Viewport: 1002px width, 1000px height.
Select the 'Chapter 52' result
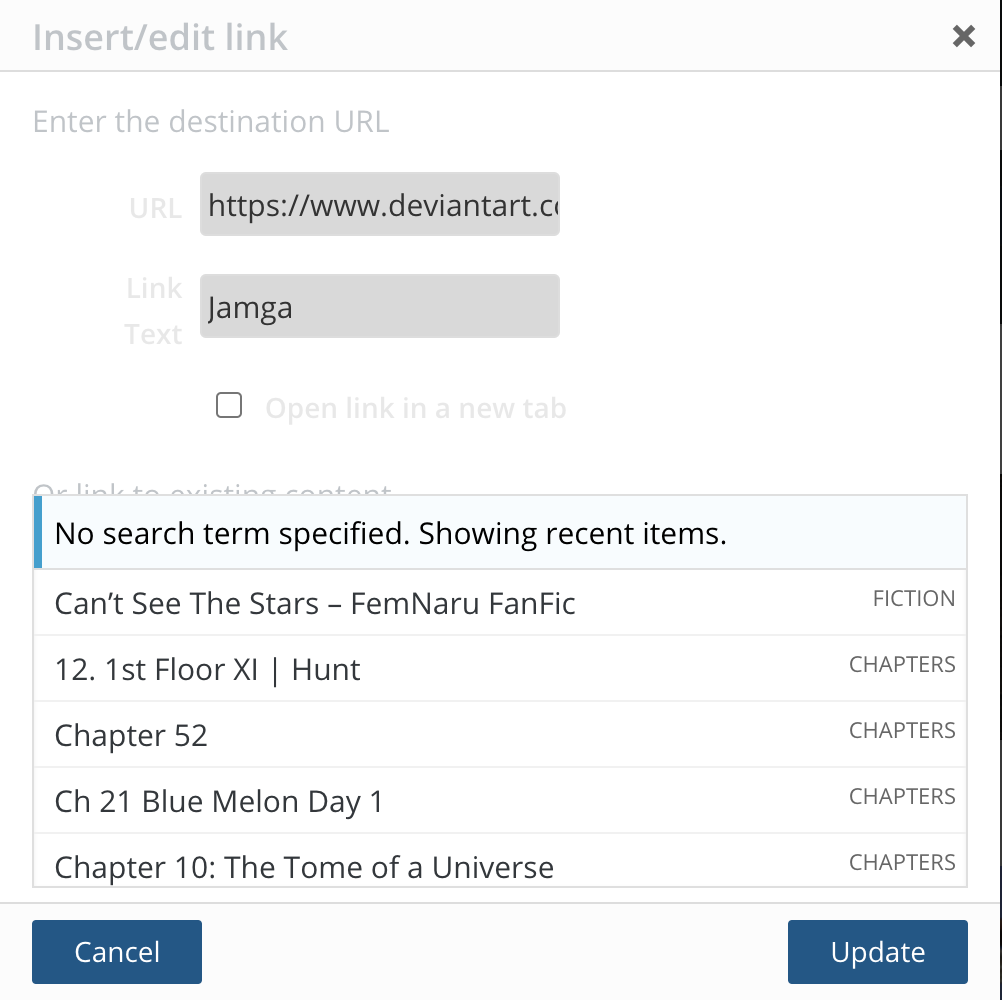point(131,735)
